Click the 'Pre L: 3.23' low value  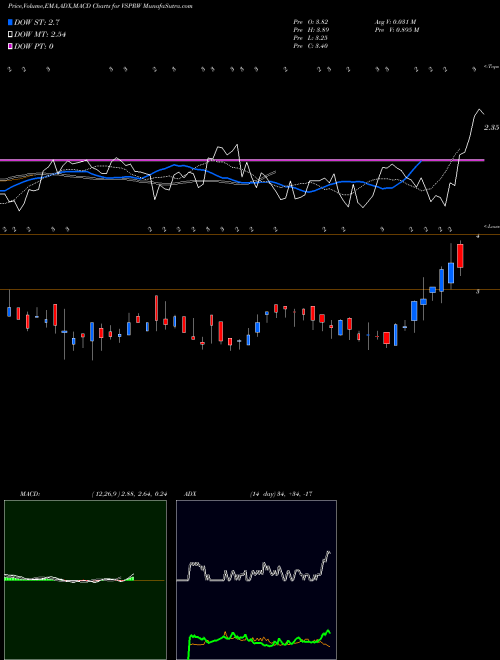311,38
